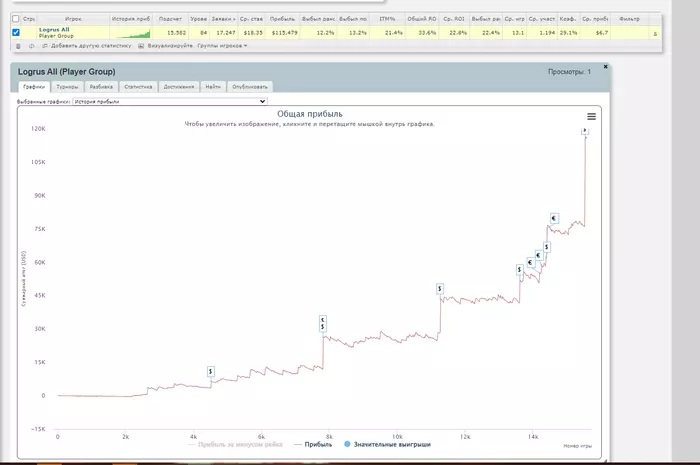Toggle Прибыль за минусом рейка legend item

(x=236, y=444)
